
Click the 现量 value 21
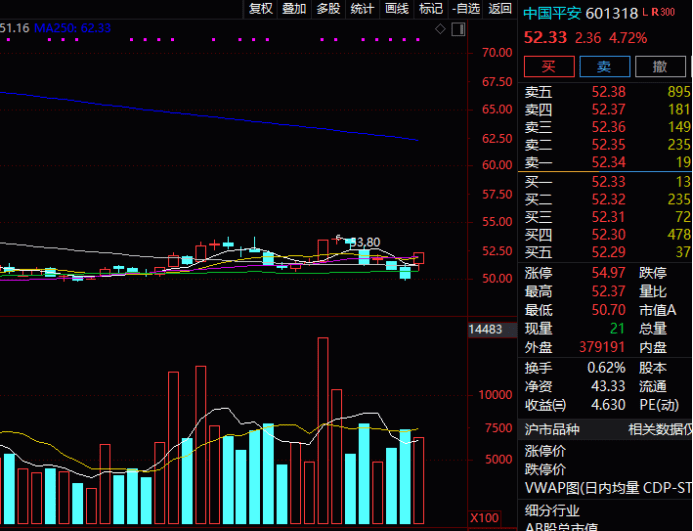pyautogui.click(x=617, y=329)
